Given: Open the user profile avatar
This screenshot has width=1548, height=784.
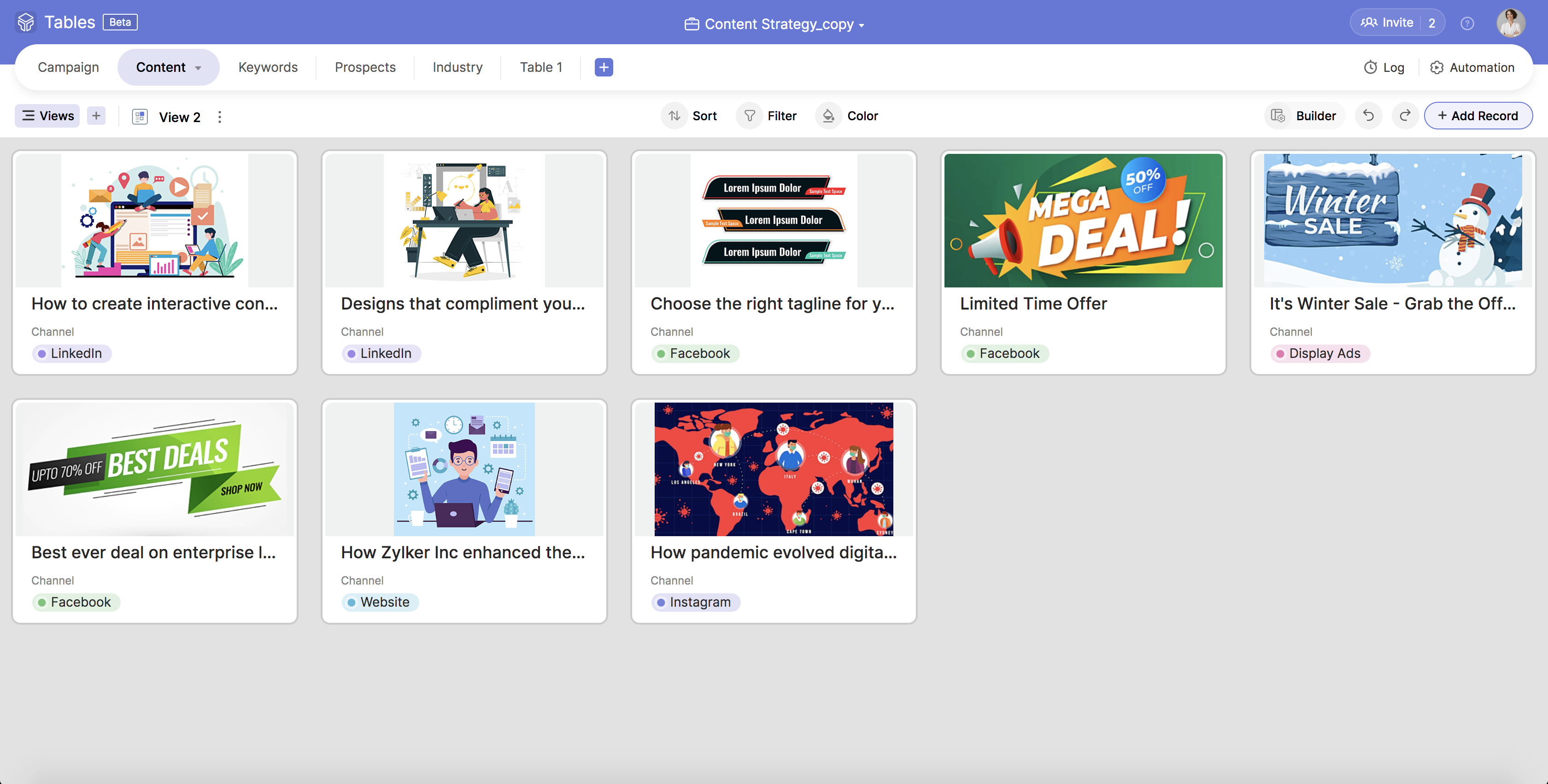Looking at the screenshot, I should click(1510, 23).
